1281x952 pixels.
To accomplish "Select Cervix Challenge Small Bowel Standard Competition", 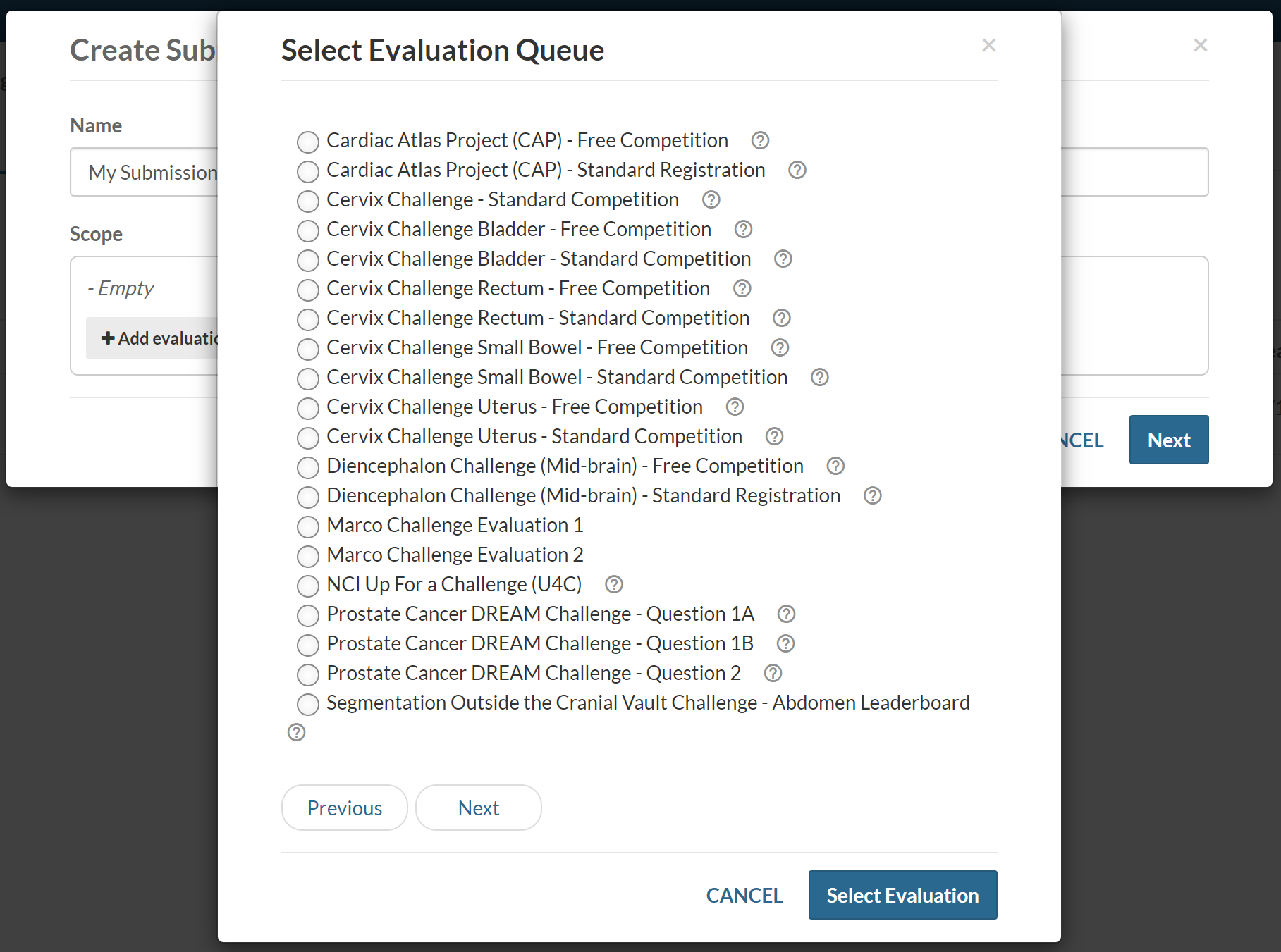I will coord(308,378).
